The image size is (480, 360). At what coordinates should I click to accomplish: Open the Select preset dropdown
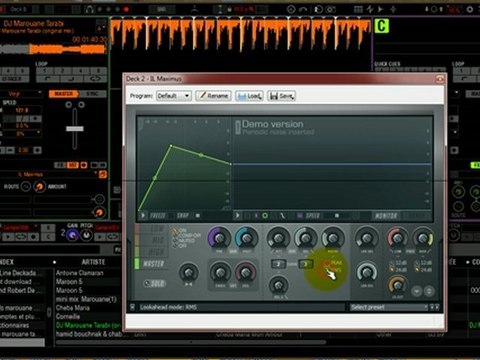coord(388,307)
